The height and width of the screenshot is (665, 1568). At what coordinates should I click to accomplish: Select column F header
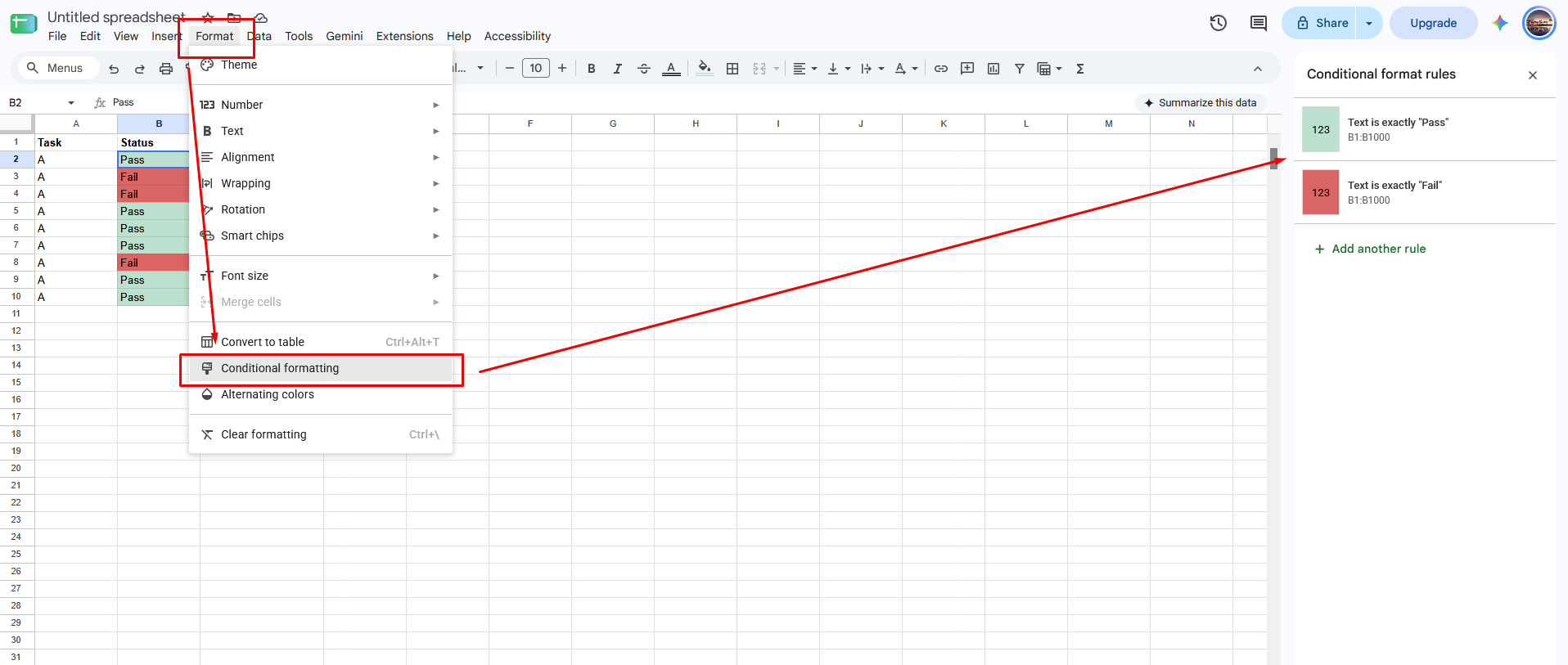click(530, 124)
